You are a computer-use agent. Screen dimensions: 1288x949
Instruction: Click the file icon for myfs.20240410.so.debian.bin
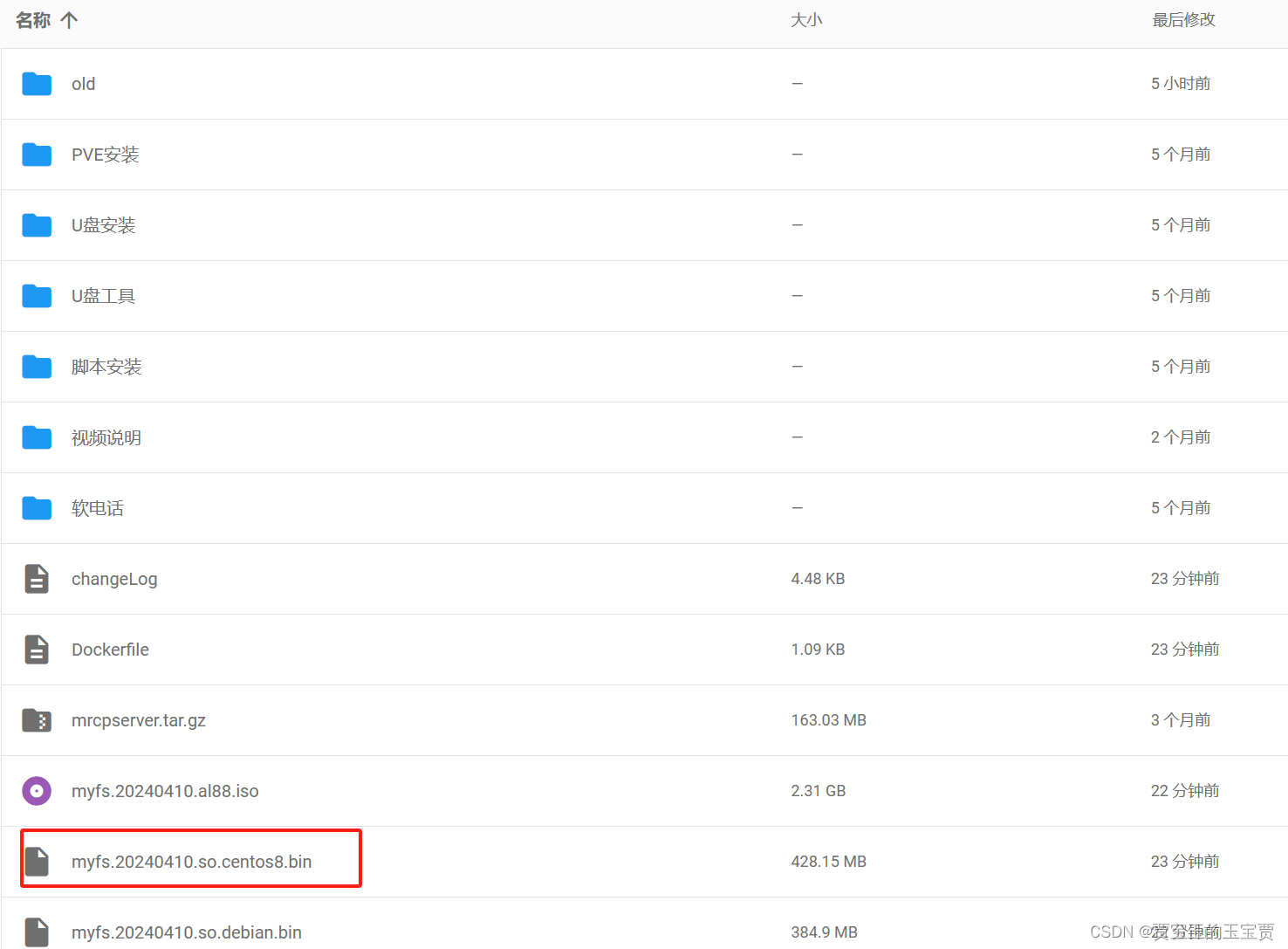[x=37, y=932]
